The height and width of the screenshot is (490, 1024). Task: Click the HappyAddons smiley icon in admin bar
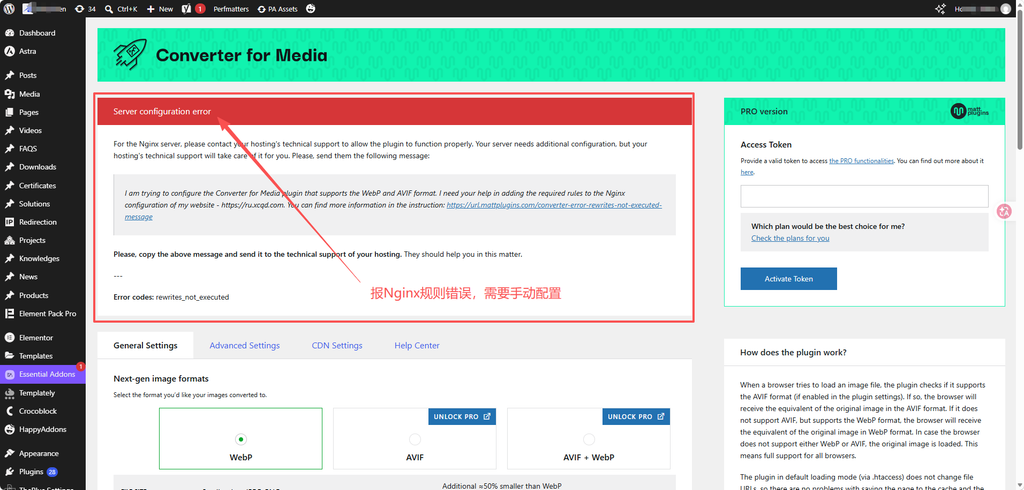(x=311, y=9)
